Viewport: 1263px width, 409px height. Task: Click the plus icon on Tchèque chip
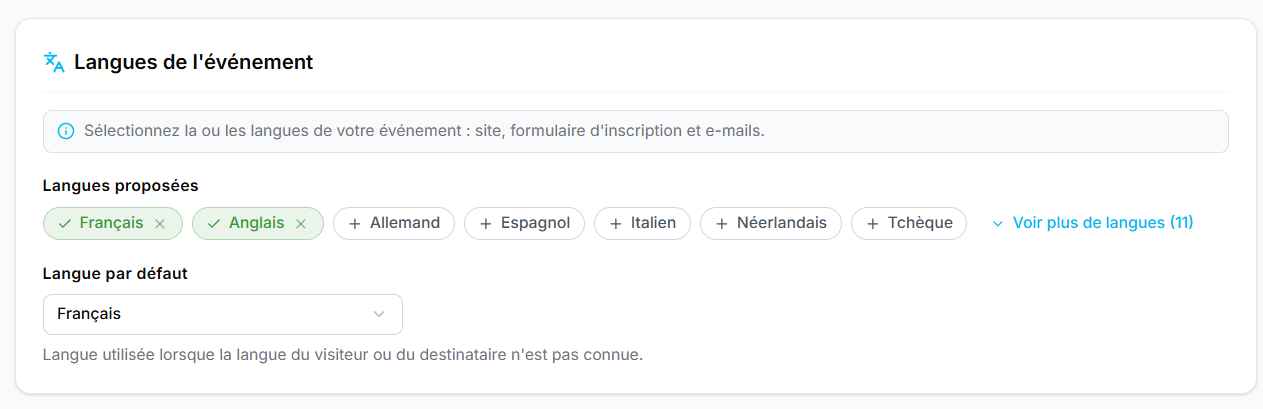click(872, 224)
